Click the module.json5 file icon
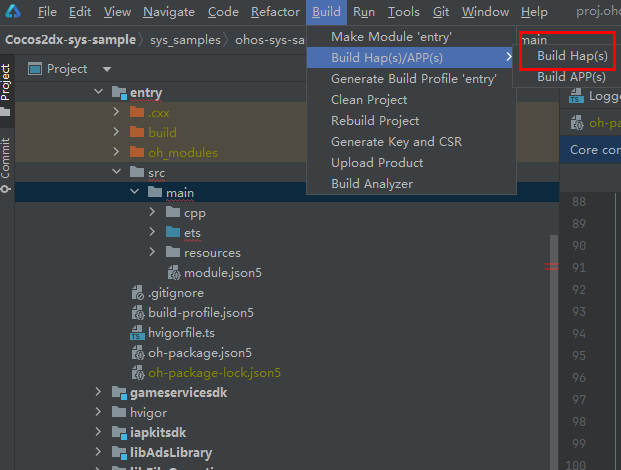This screenshot has height=470, width=621. click(174, 273)
